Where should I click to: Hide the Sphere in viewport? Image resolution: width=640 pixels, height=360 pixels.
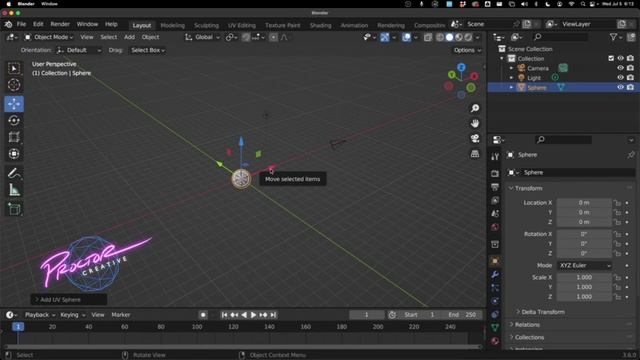pos(620,87)
